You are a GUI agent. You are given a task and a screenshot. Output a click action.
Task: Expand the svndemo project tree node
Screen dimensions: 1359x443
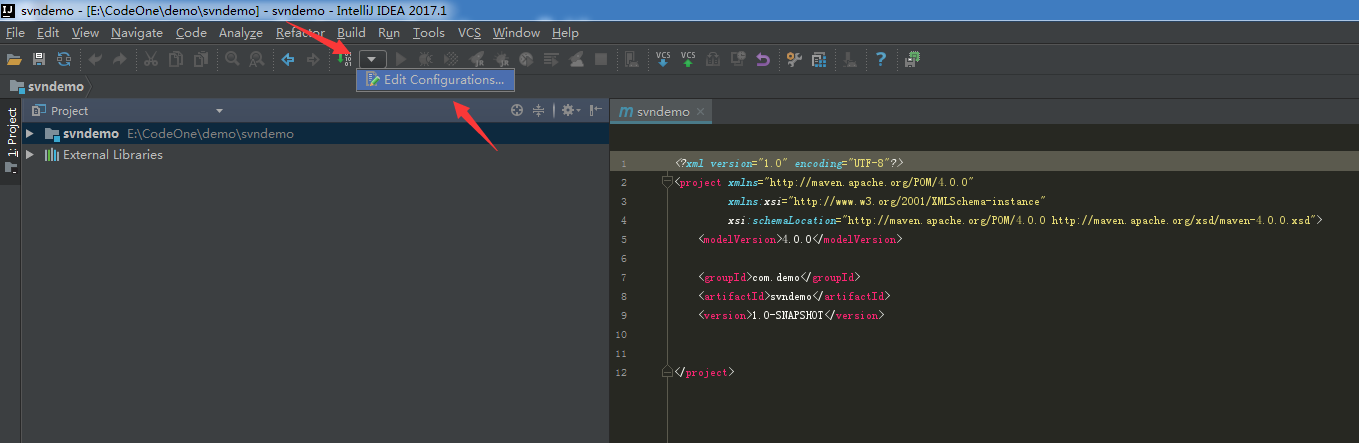click(x=30, y=133)
